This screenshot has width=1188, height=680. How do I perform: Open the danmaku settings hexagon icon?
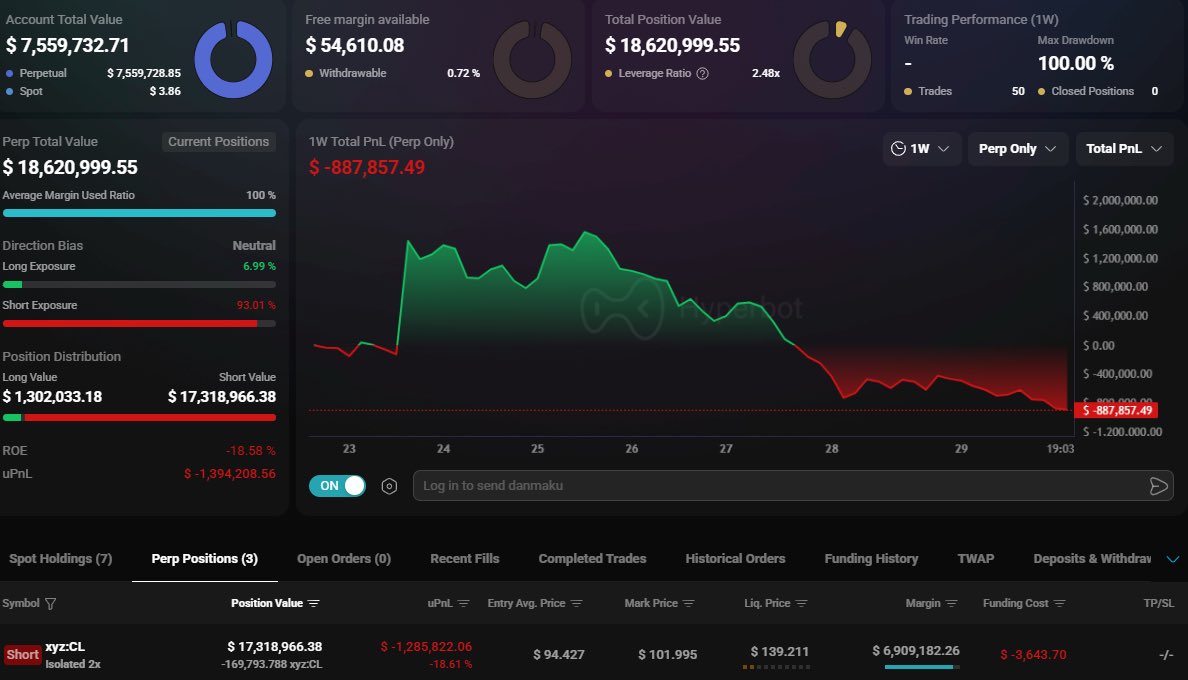pyautogui.click(x=389, y=486)
